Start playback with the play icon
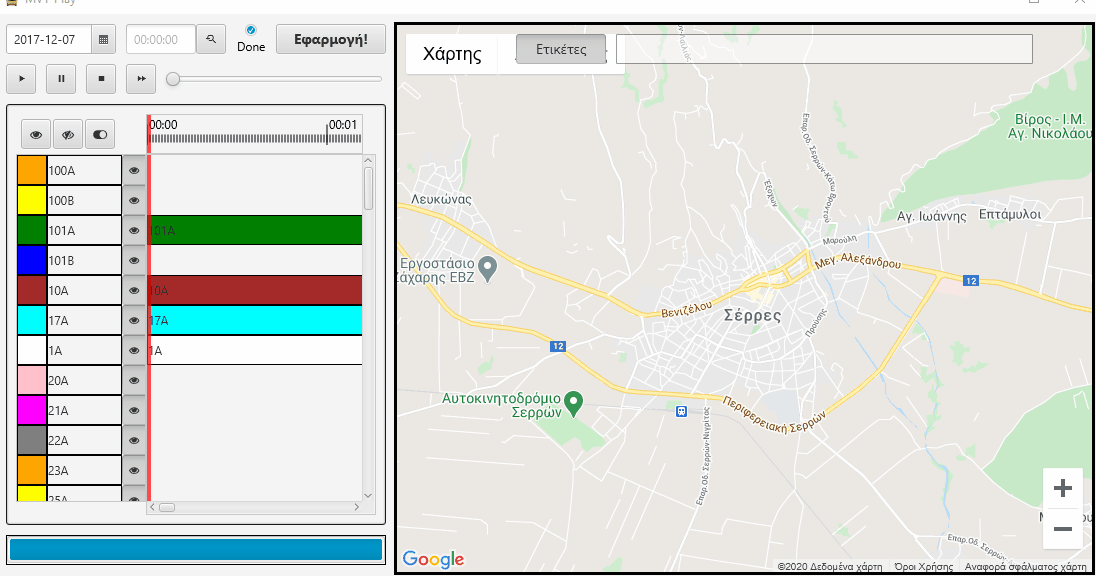The width and height of the screenshot is (1096, 576). [21, 78]
